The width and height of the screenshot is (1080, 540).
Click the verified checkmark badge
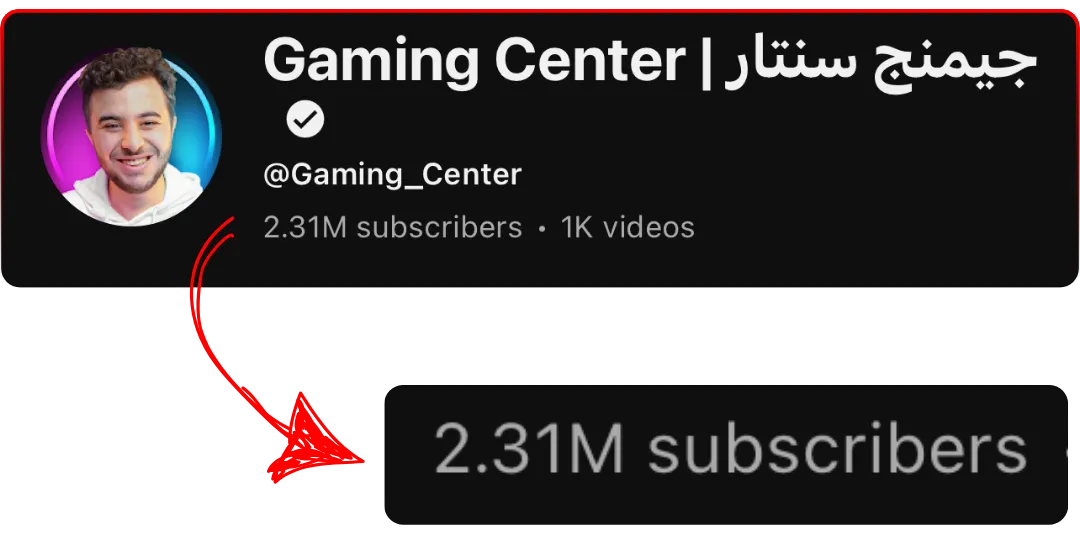coord(306,121)
